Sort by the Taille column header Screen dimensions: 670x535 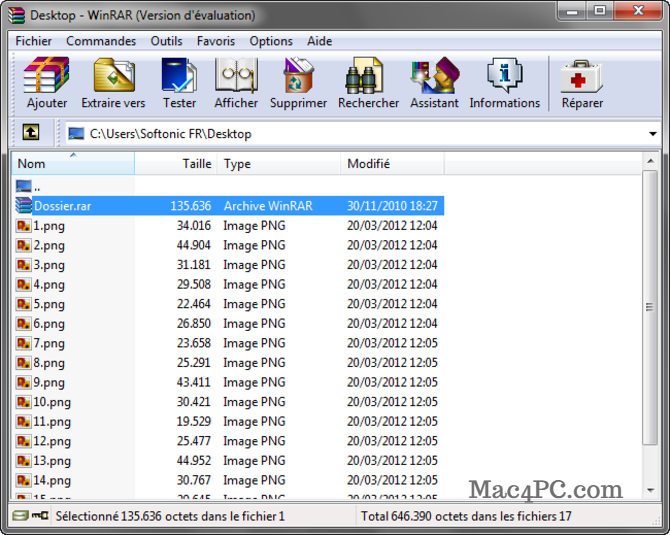[176, 164]
